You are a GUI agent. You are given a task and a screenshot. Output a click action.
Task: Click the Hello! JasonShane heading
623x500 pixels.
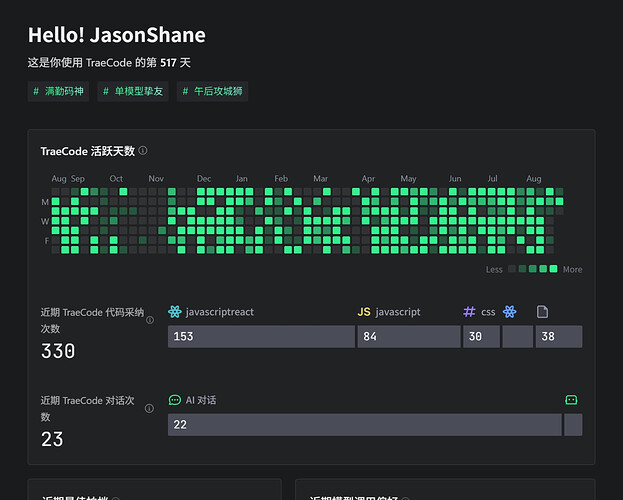coord(117,35)
